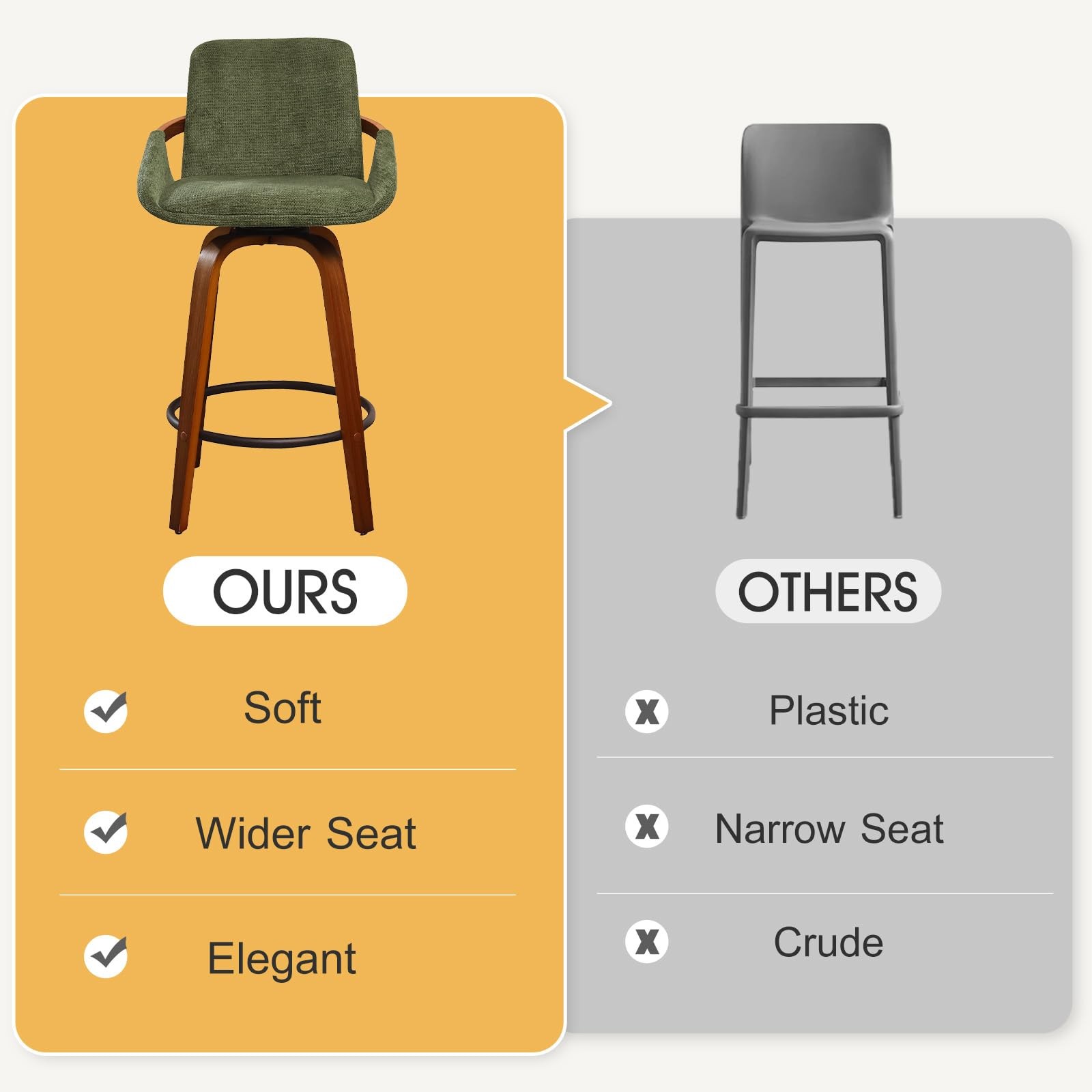Click the Crude text label
1092x1092 pixels.
(828, 943)
